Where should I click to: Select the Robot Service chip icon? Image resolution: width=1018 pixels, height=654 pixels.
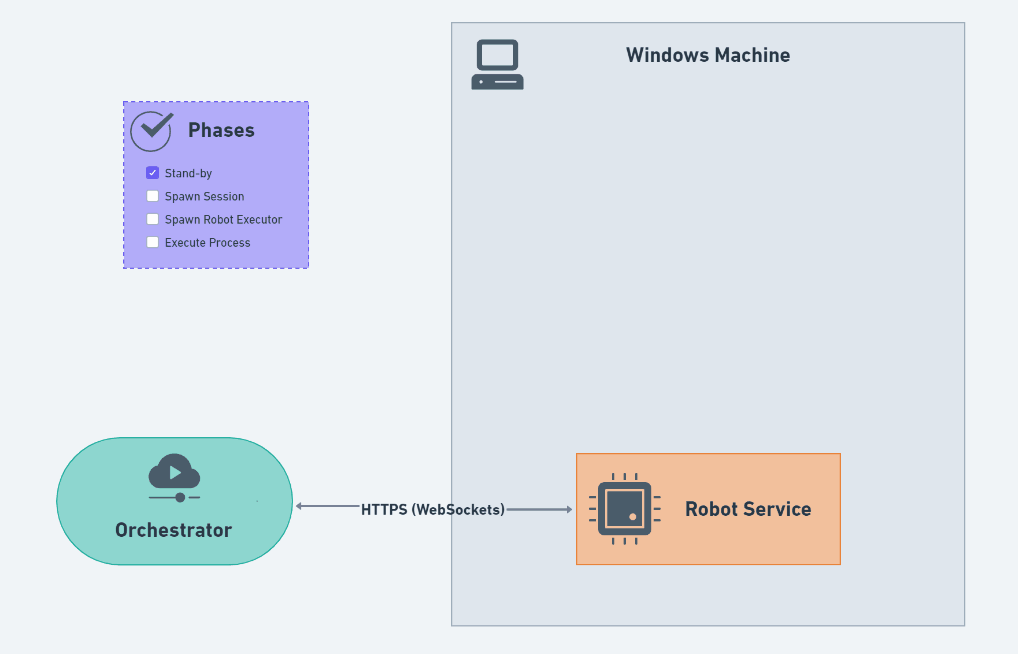click(626, 509)
